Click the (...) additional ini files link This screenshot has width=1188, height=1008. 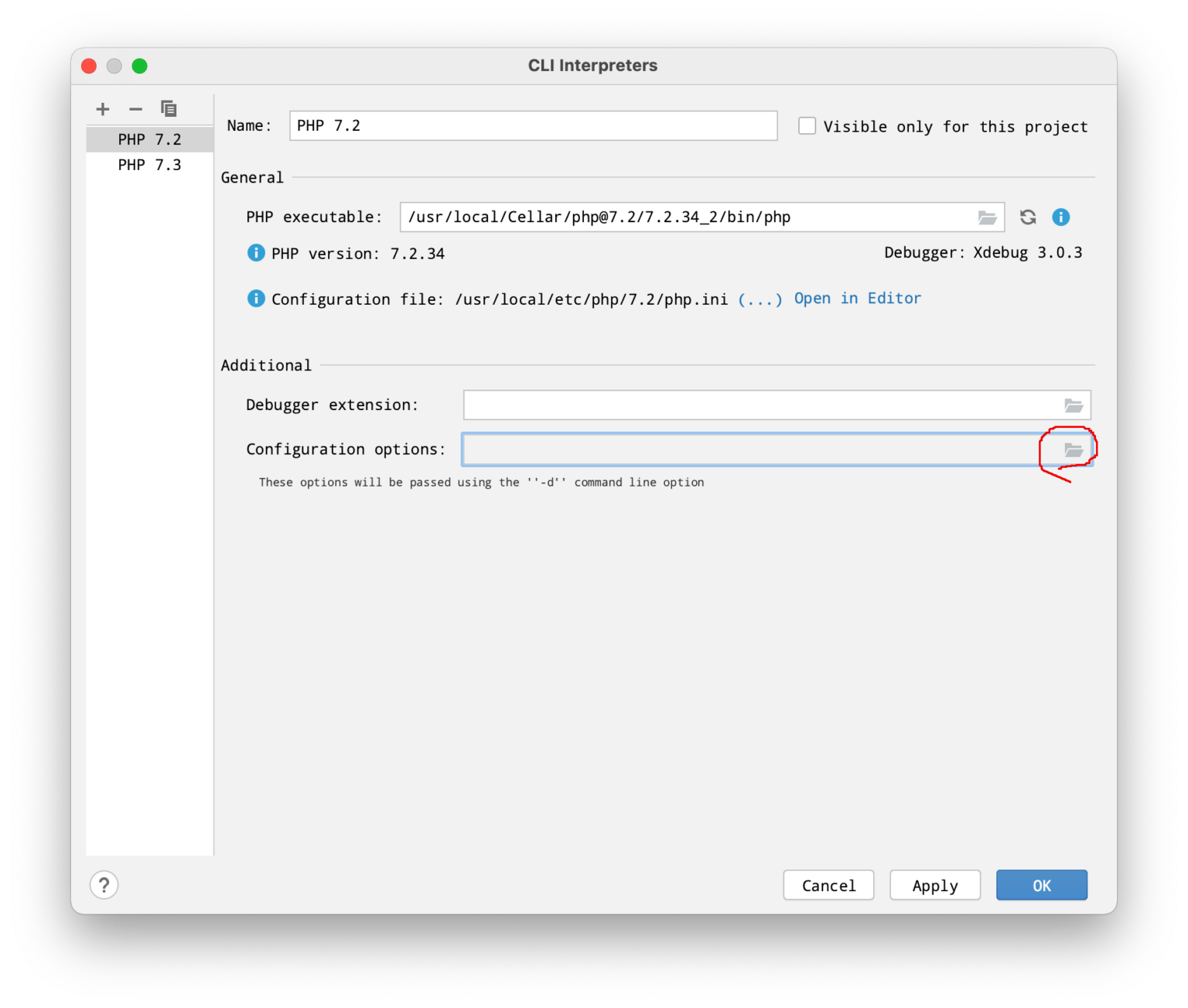coord(760,299)
